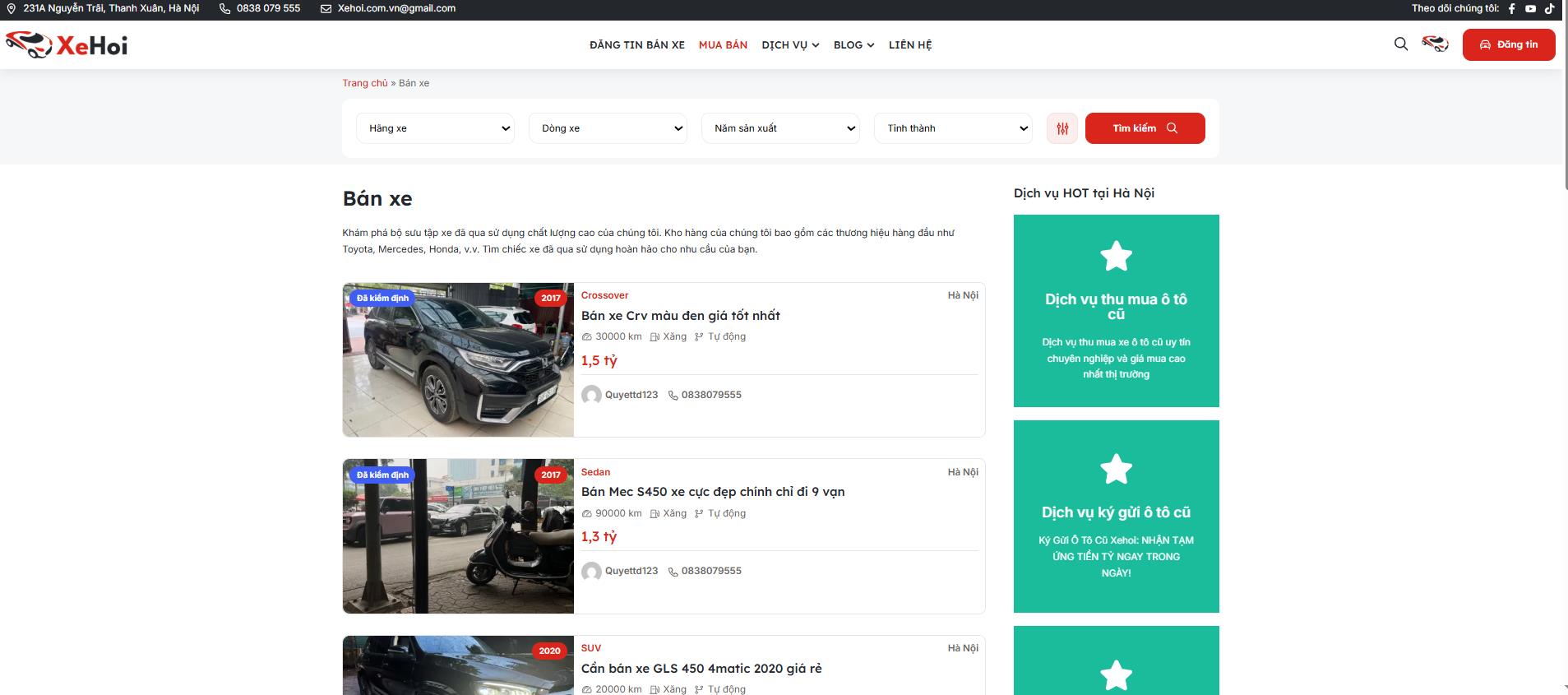
Task: Click the page vertical scrollbar
Action: coord(1564,95)
